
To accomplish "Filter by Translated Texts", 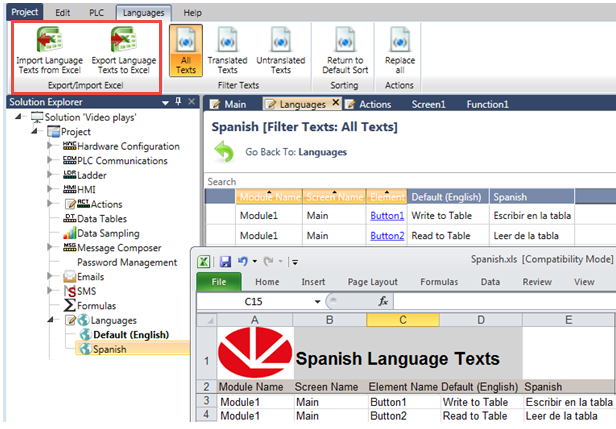I will (228, 41).
